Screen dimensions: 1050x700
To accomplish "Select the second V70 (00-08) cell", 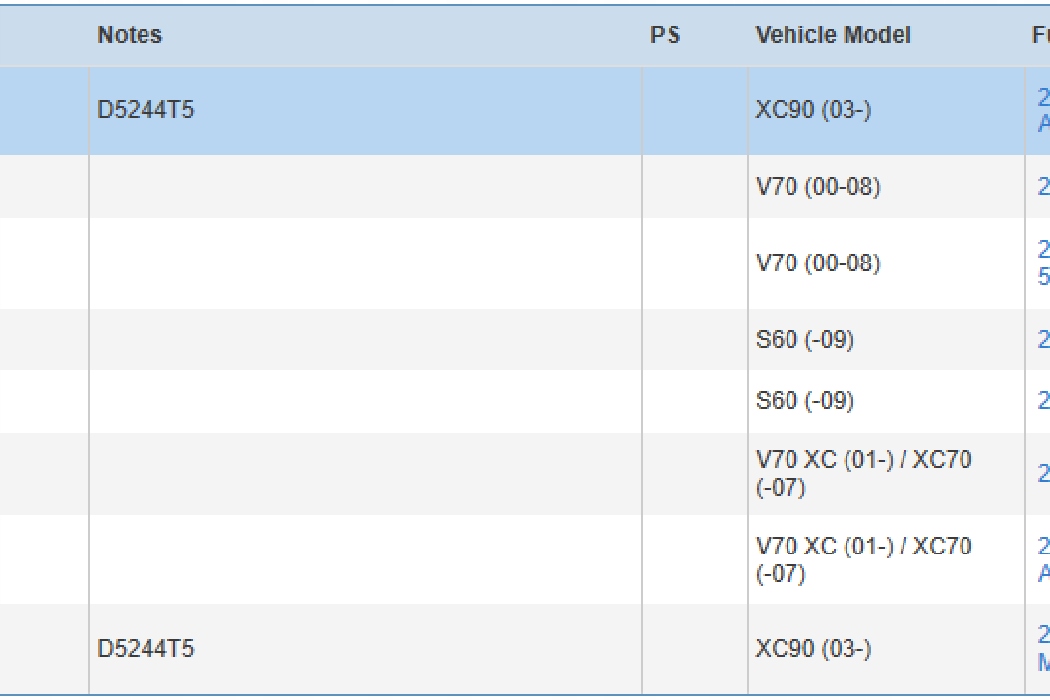I will pyautogui.click(x=818, y=263).
